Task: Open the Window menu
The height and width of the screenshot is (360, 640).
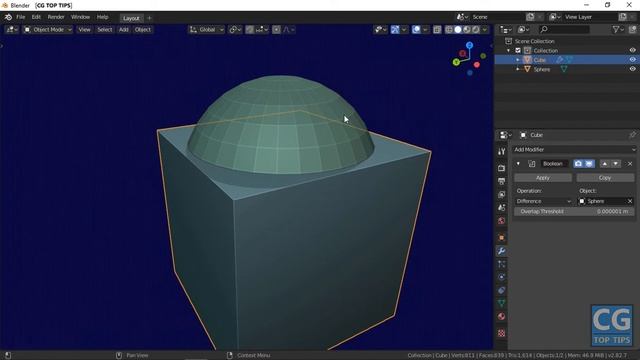Action: (x=80, y=17)
